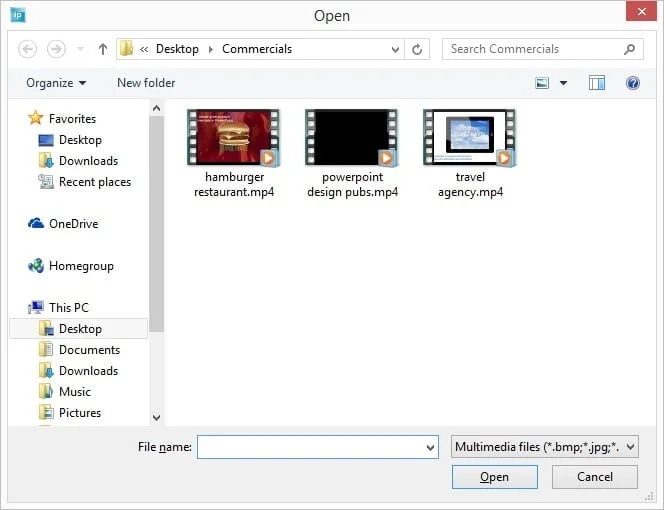Click the Homegroup globe icon

coord(36,266)
